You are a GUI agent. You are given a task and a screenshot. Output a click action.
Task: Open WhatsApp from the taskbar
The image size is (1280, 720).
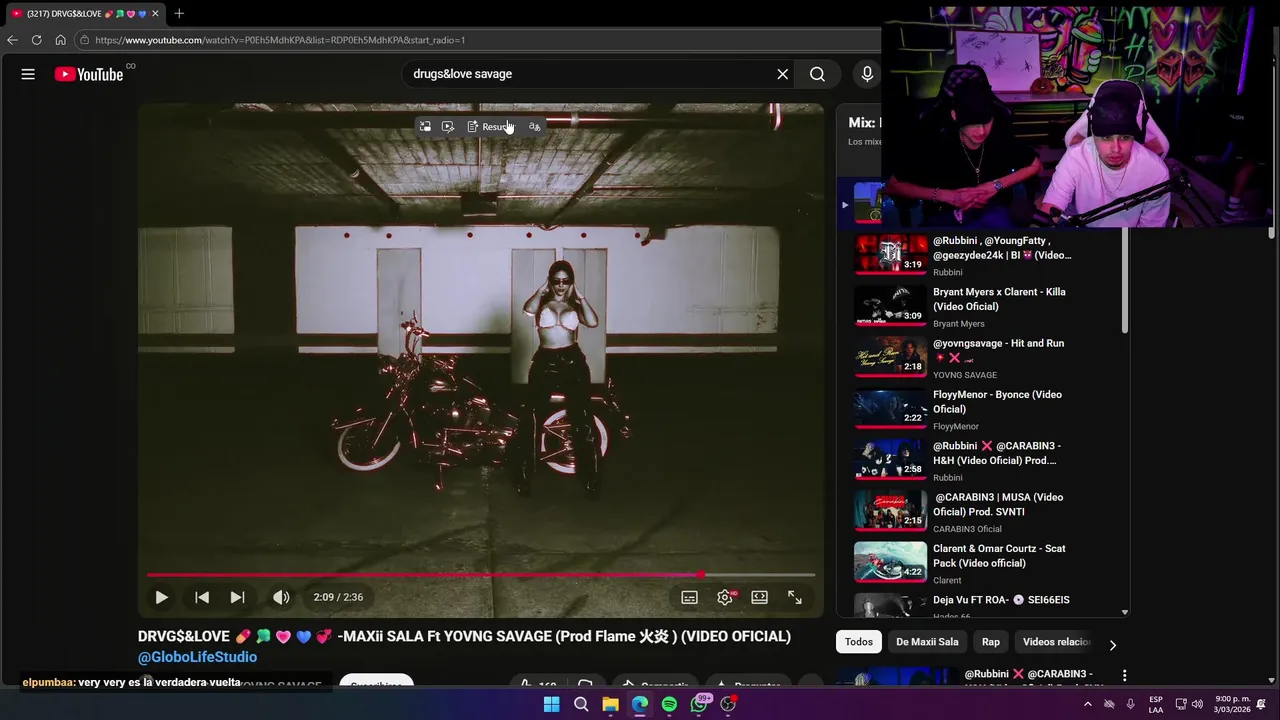[699, 704]
